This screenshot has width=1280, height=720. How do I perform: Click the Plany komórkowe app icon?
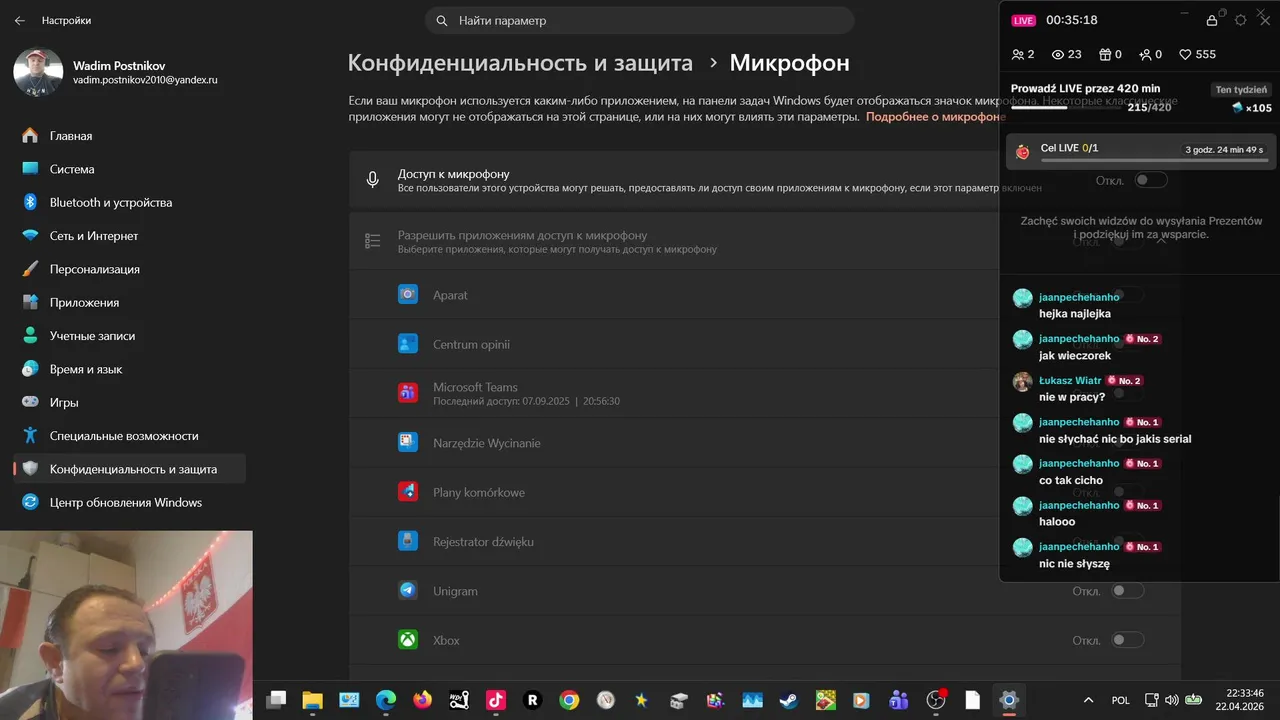pyautogui.click(x=408, y=492)
